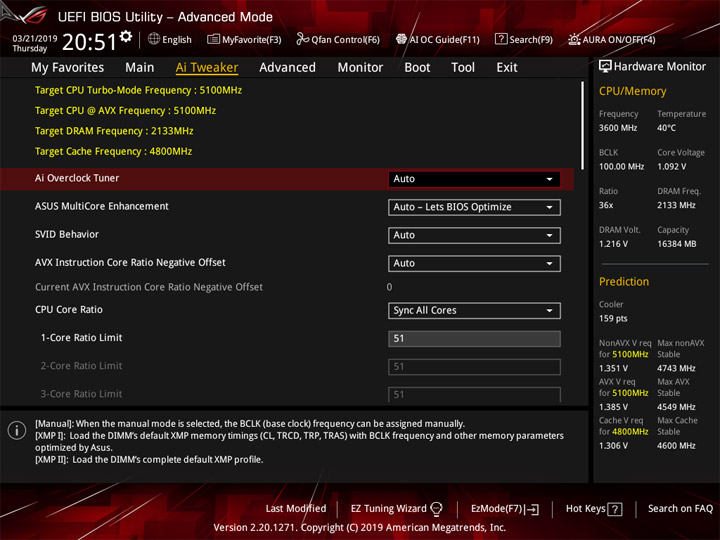The width and height of the screenshot is (720, 540).
Task: Click the globe language icon
Action: click(x=154, y=39)
